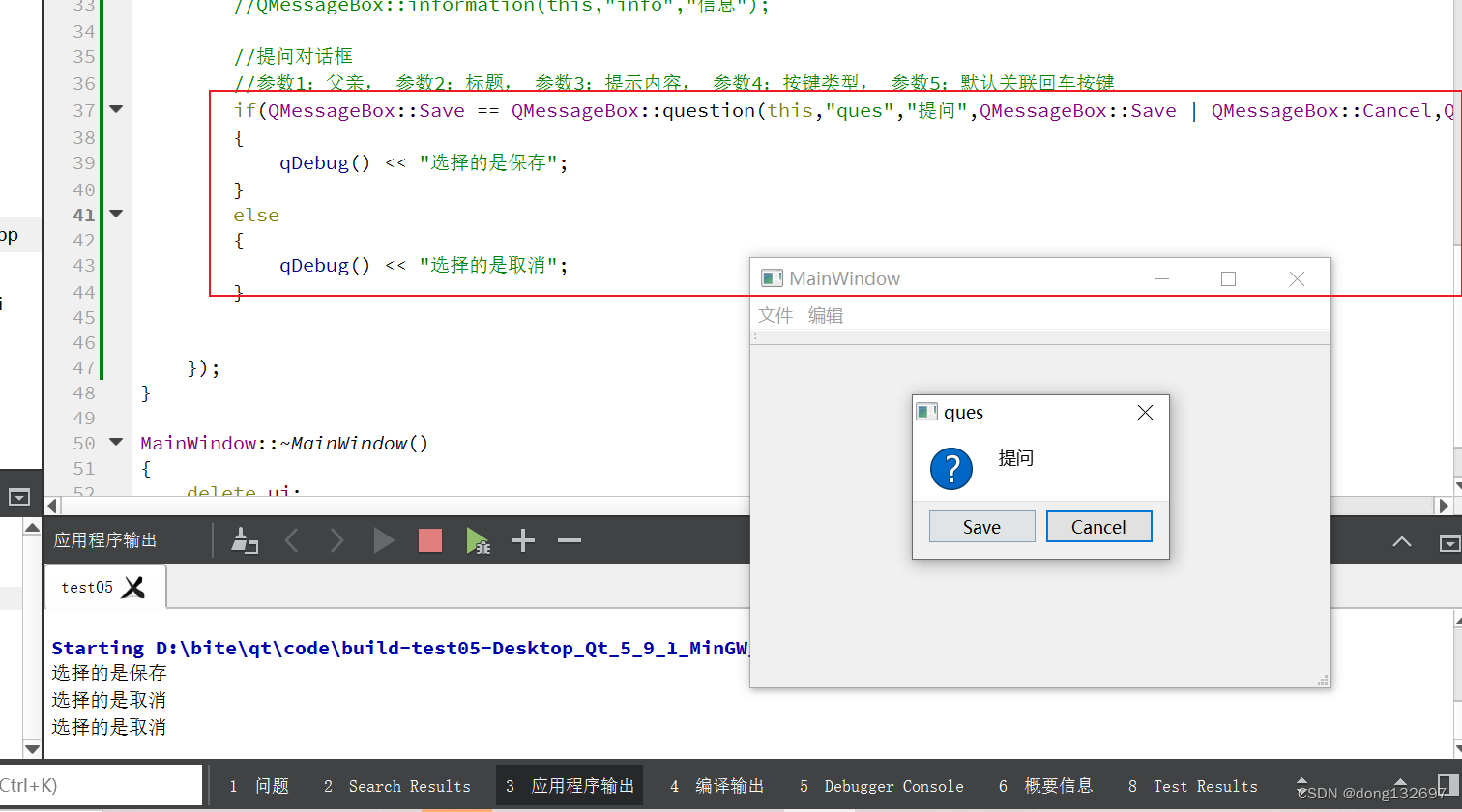
Task: Click the sidebar dropdown toggle icon at left
Action: [18, 497]
